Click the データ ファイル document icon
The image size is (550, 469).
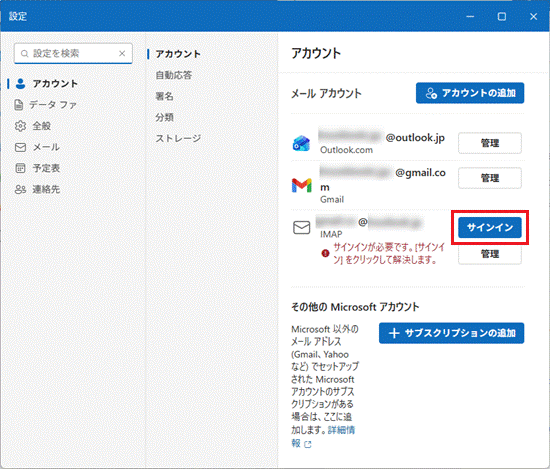coord(19,105)
